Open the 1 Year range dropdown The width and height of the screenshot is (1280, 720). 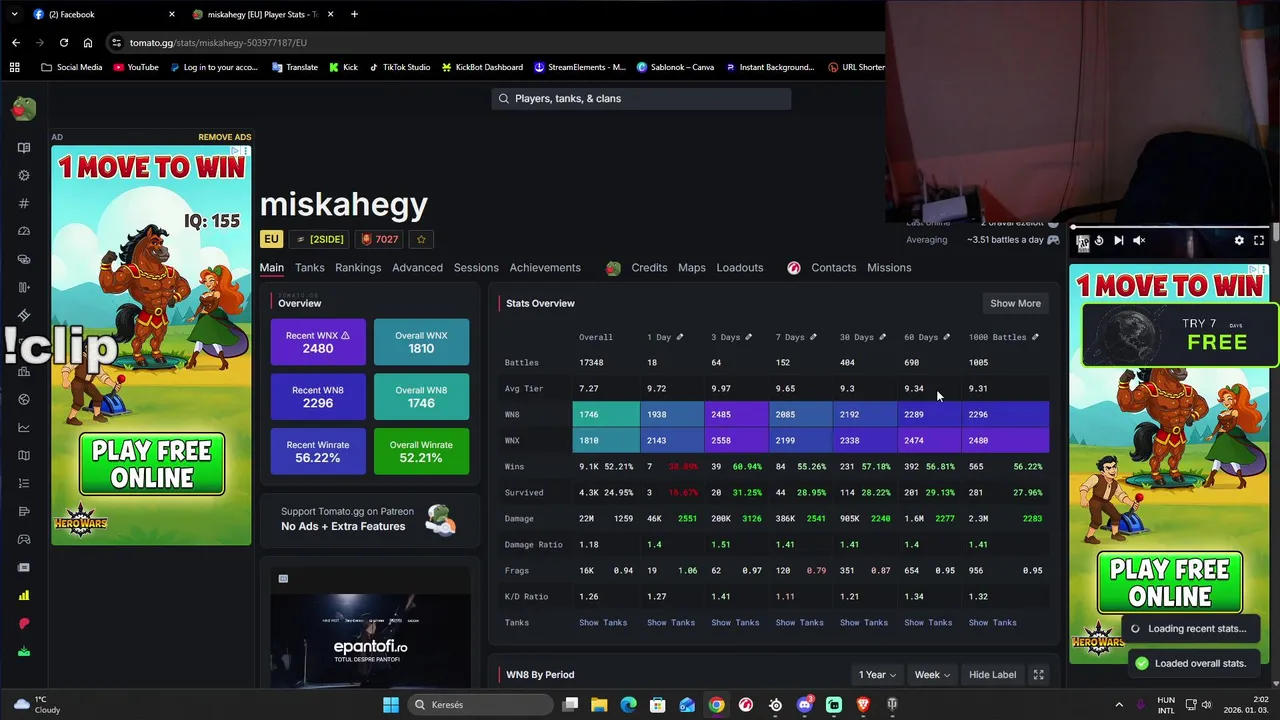coord(877,675)
